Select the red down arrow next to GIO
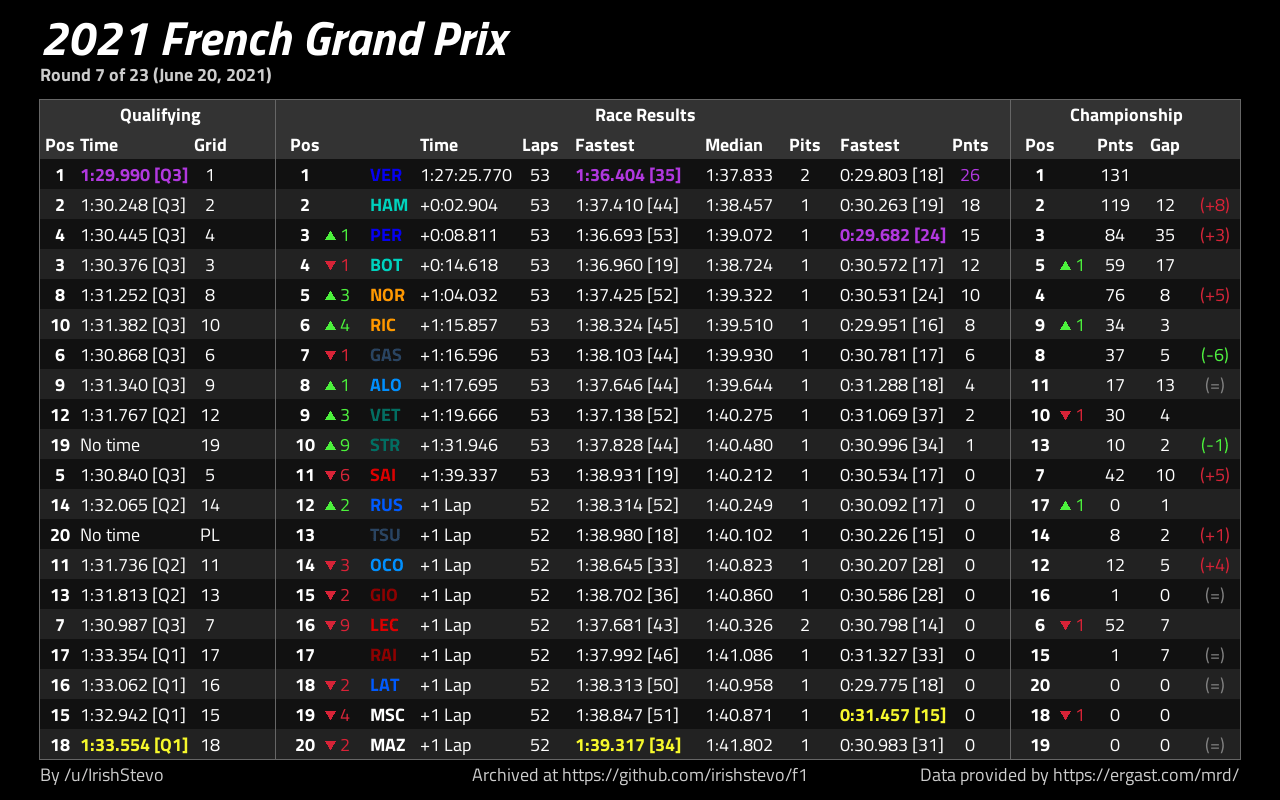 [x=330, y=595]
